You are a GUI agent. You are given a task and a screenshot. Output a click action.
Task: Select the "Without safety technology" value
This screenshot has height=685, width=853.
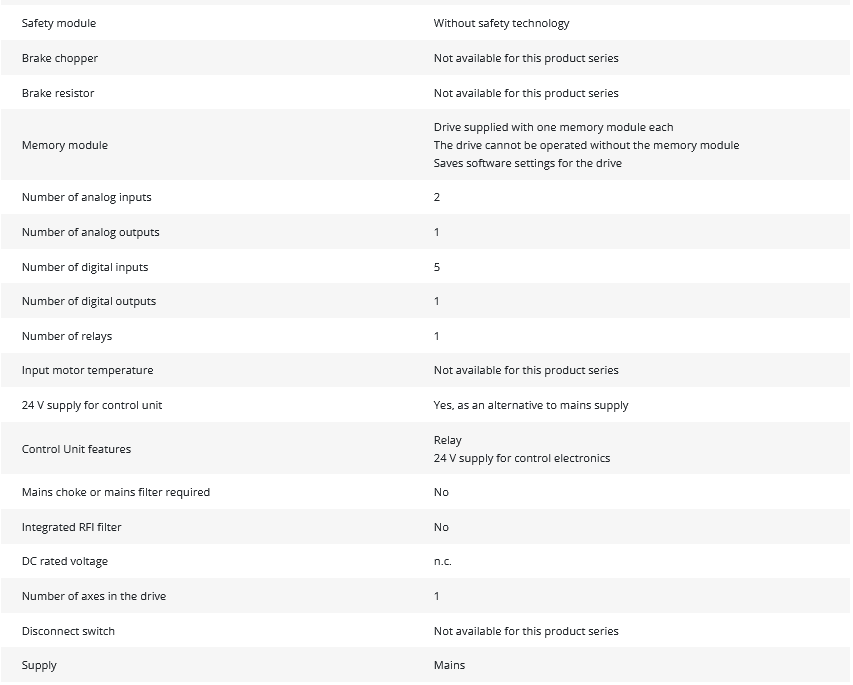point(501,23)
